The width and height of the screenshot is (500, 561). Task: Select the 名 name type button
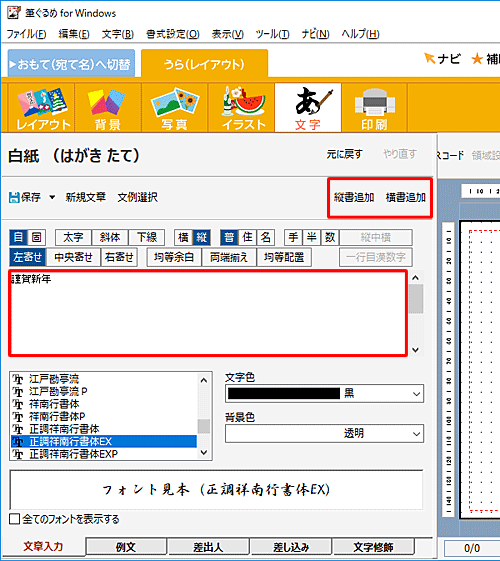266,237
